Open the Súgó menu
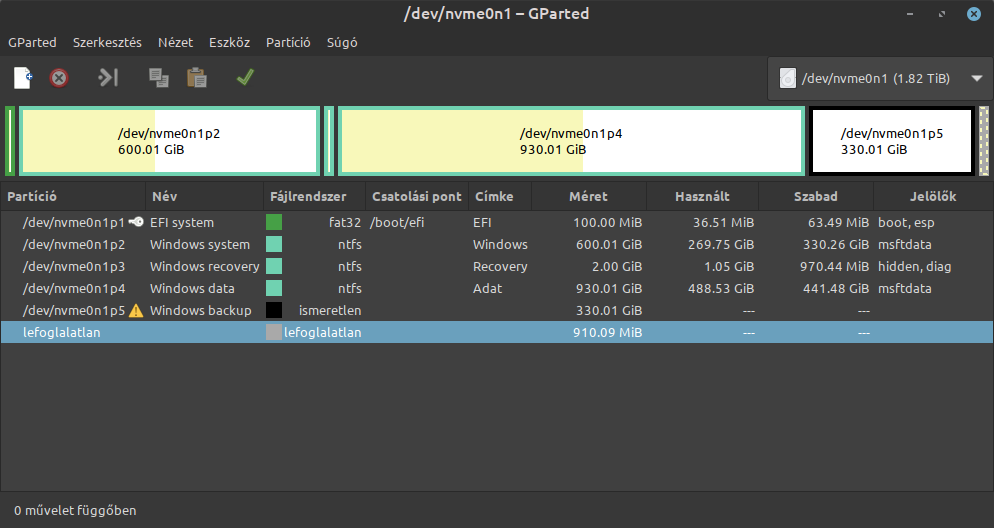Screen dimensions: 994x528 (x=342, y=42)
